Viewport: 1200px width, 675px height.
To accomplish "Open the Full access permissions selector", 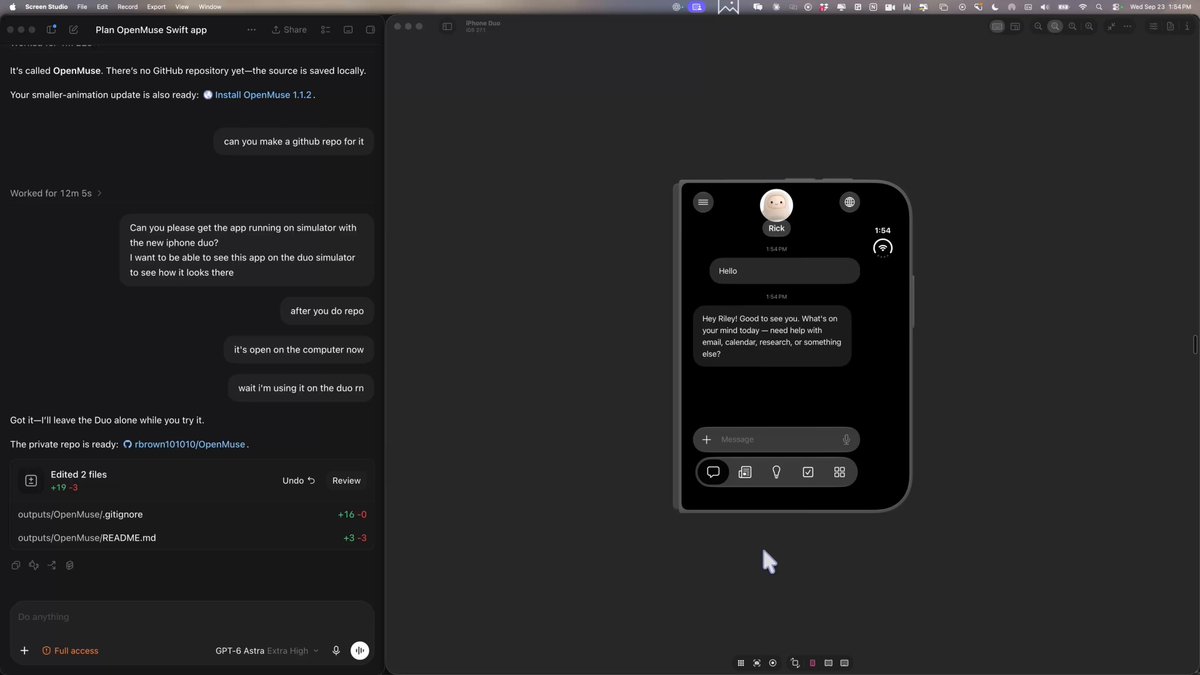I will pyautogui.click(x=70, y=651).
